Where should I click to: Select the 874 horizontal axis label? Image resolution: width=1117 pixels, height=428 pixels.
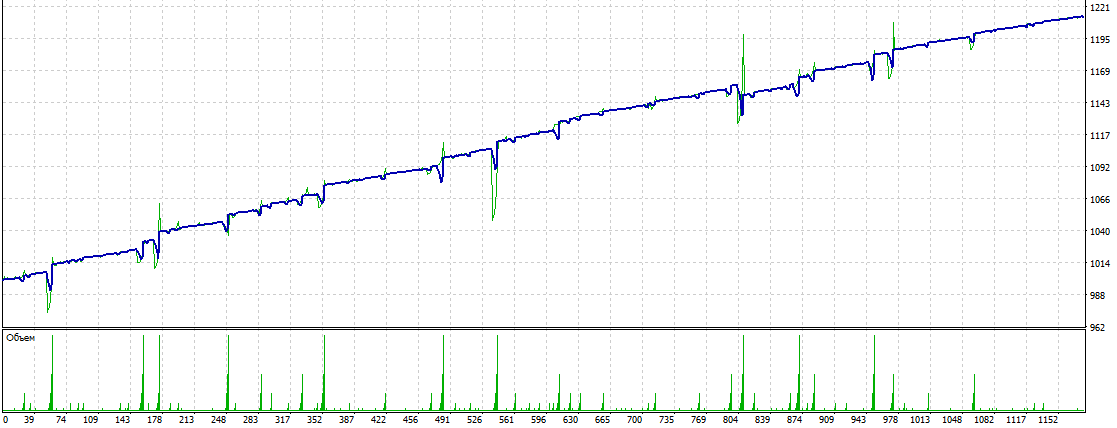[796, 420]
